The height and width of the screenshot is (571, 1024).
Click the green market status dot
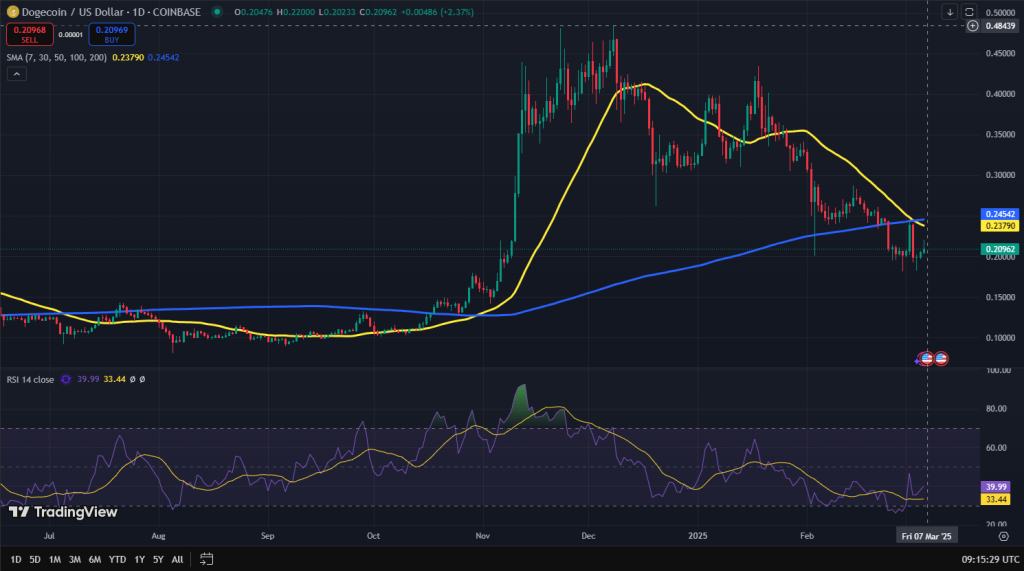click(217, 12)
